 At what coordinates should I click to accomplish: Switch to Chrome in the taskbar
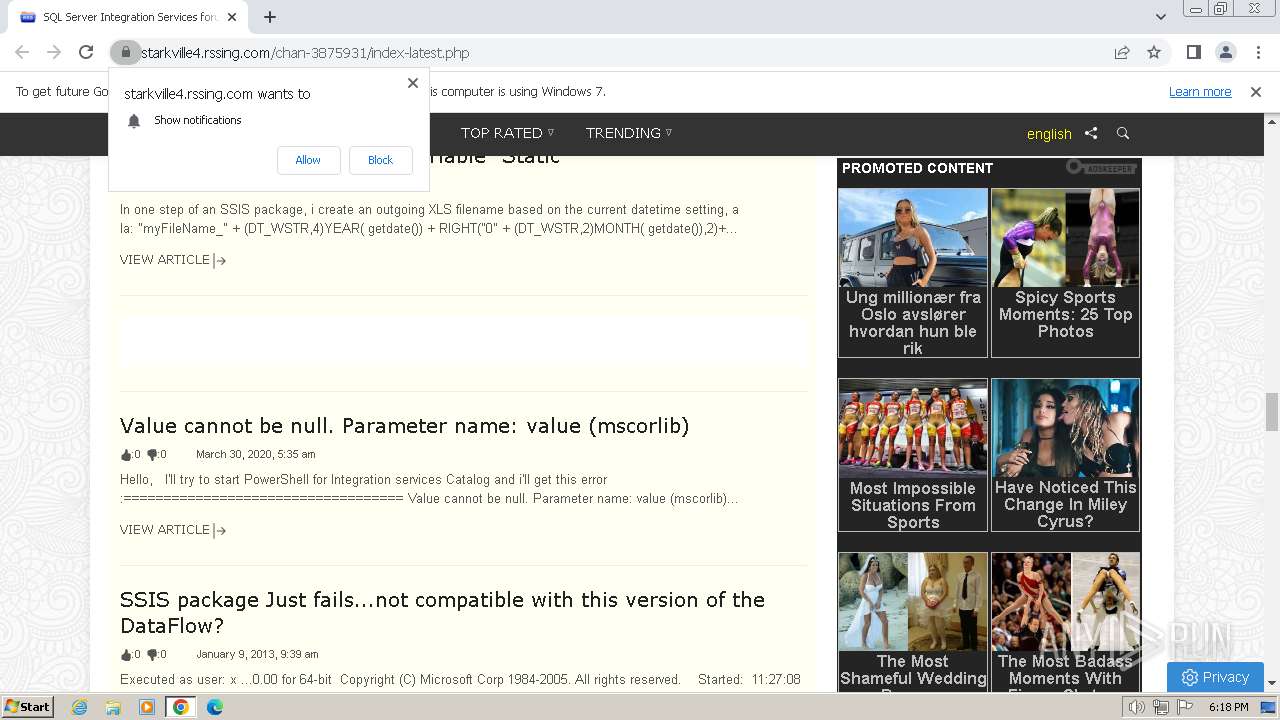[181, 707]
